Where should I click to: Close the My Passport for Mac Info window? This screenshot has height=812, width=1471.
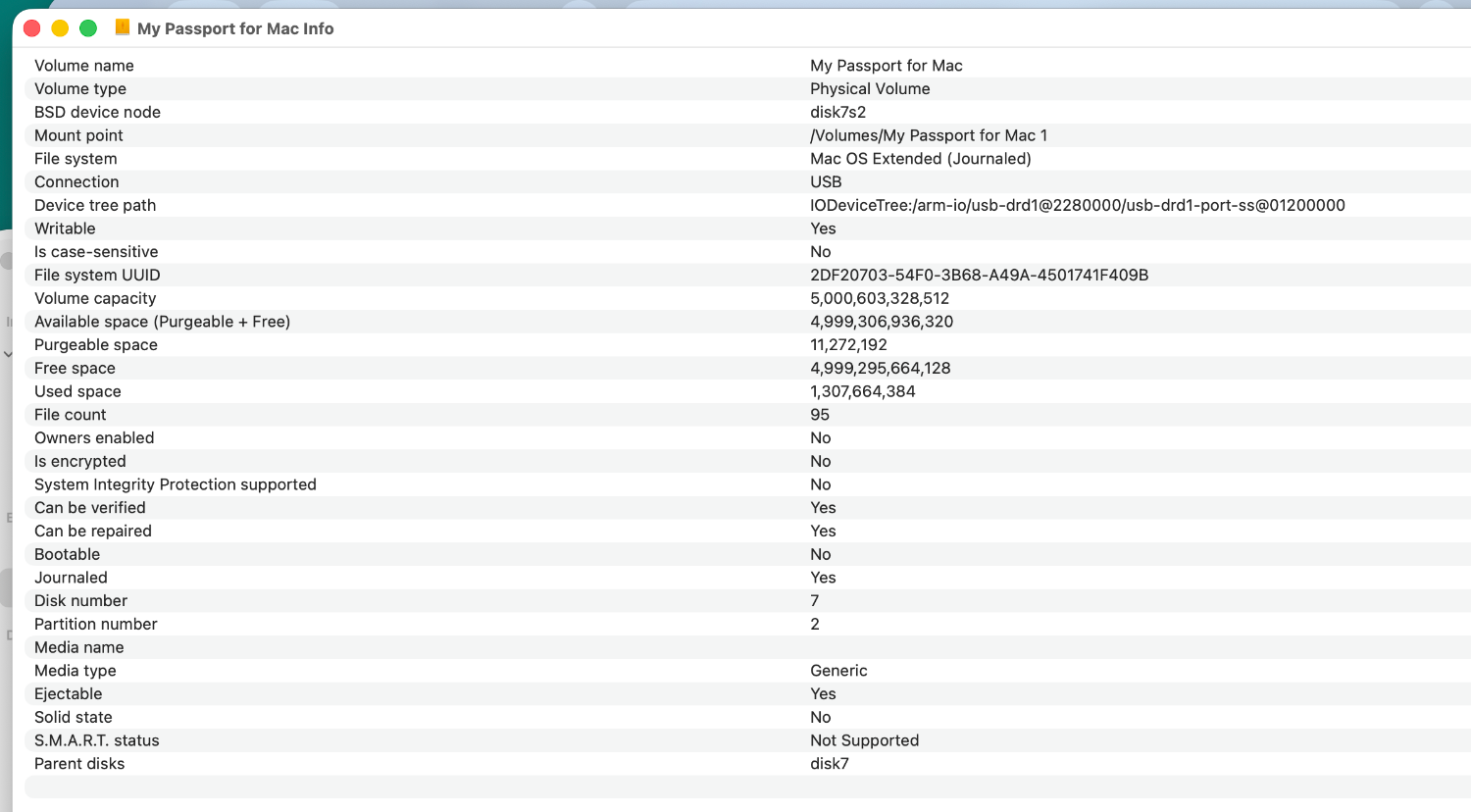(31, 28)
